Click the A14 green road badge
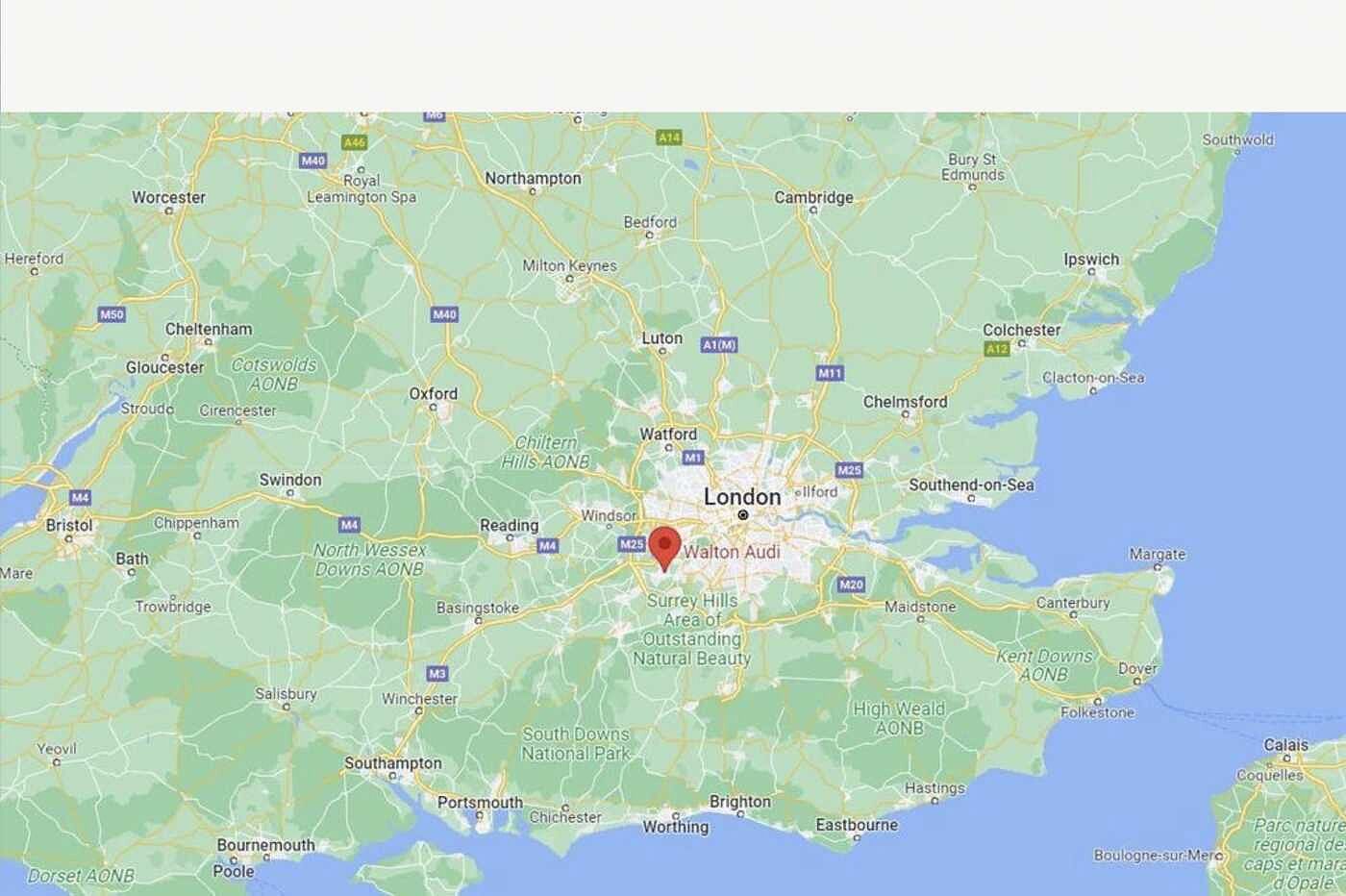Viewport: 1346px width, 896px height. tap(669, 137)
